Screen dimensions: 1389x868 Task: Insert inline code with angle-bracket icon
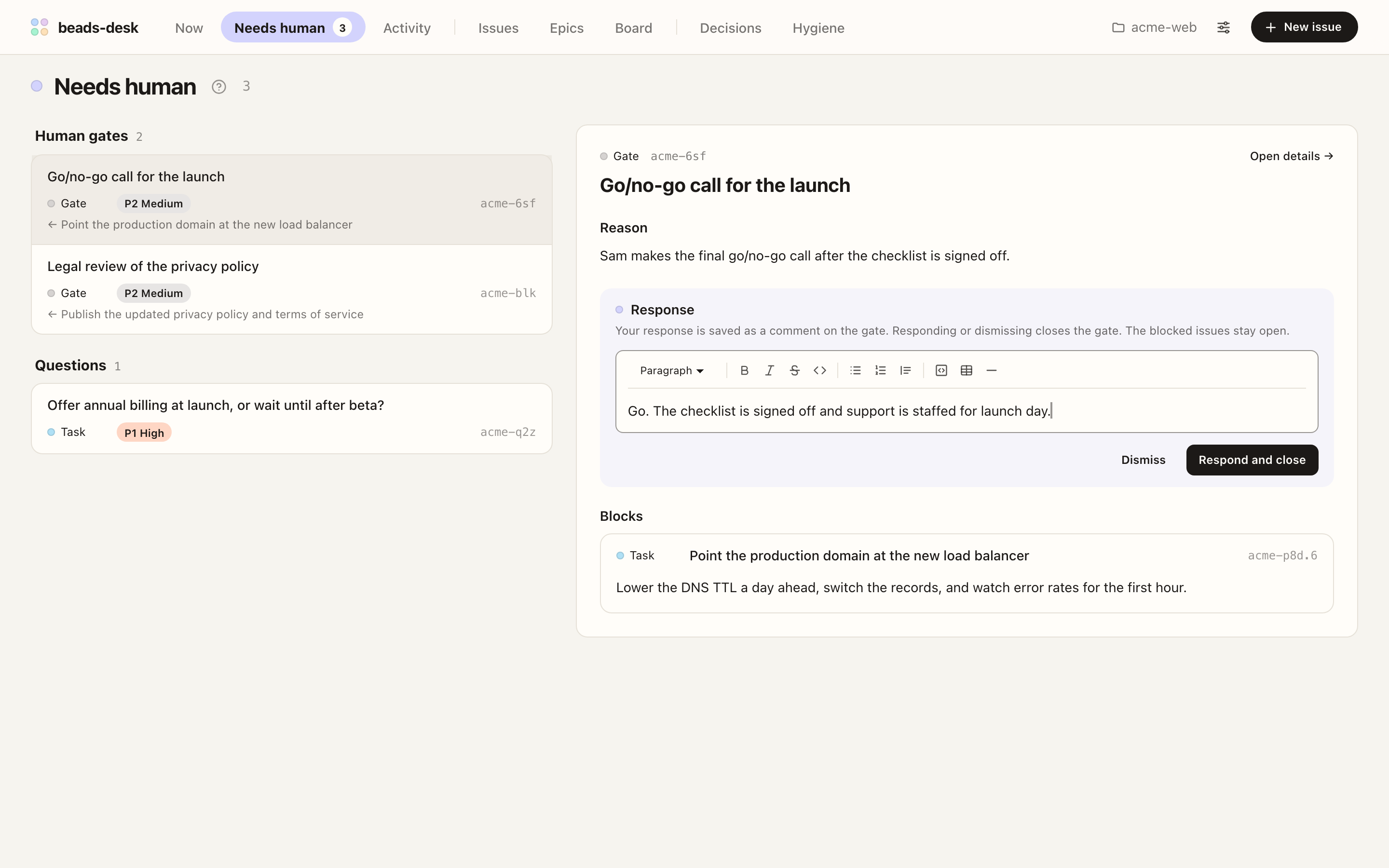pyautogui.click(x=819, y=370)
